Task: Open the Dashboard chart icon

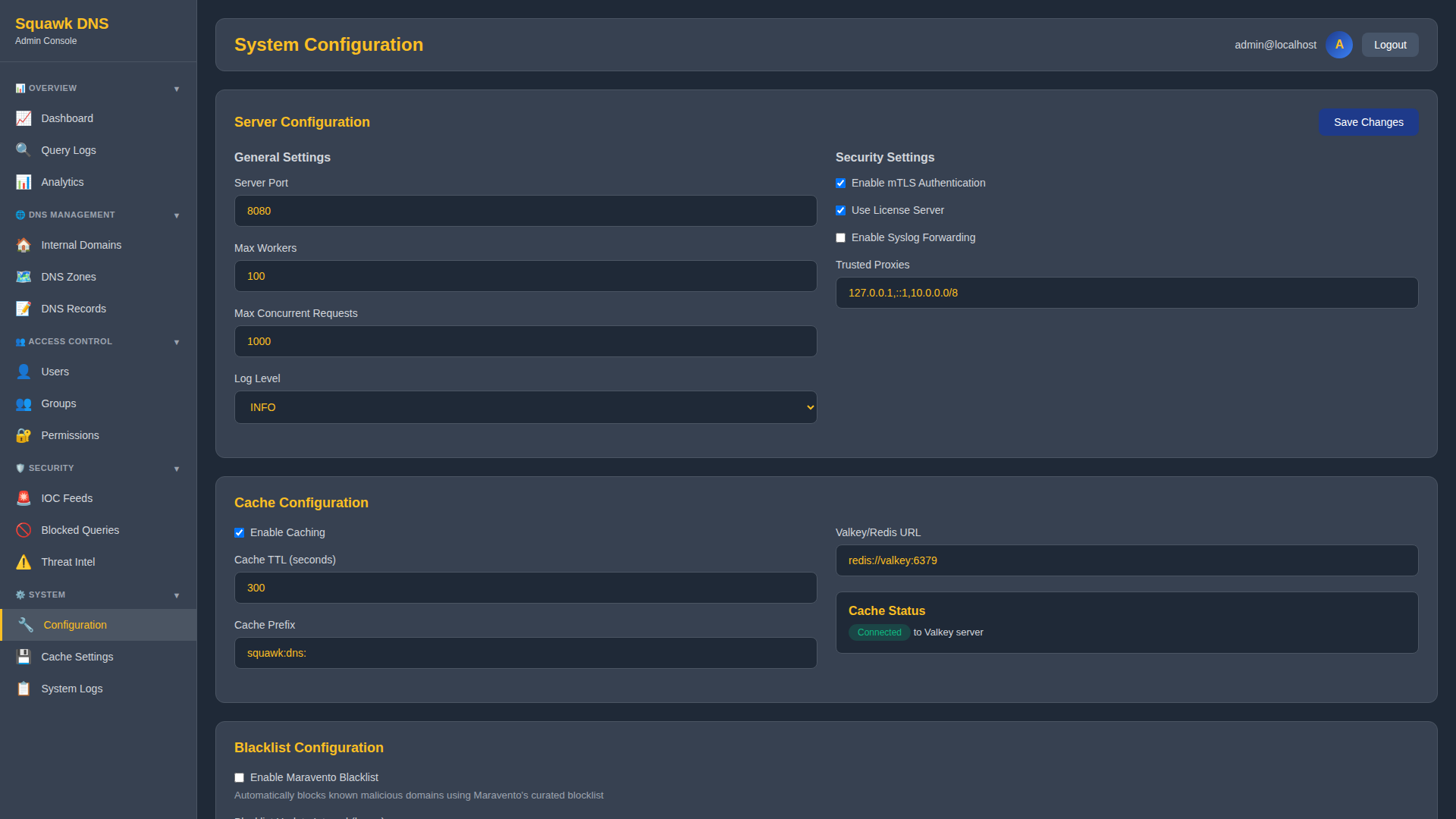Action: [24, 118]
